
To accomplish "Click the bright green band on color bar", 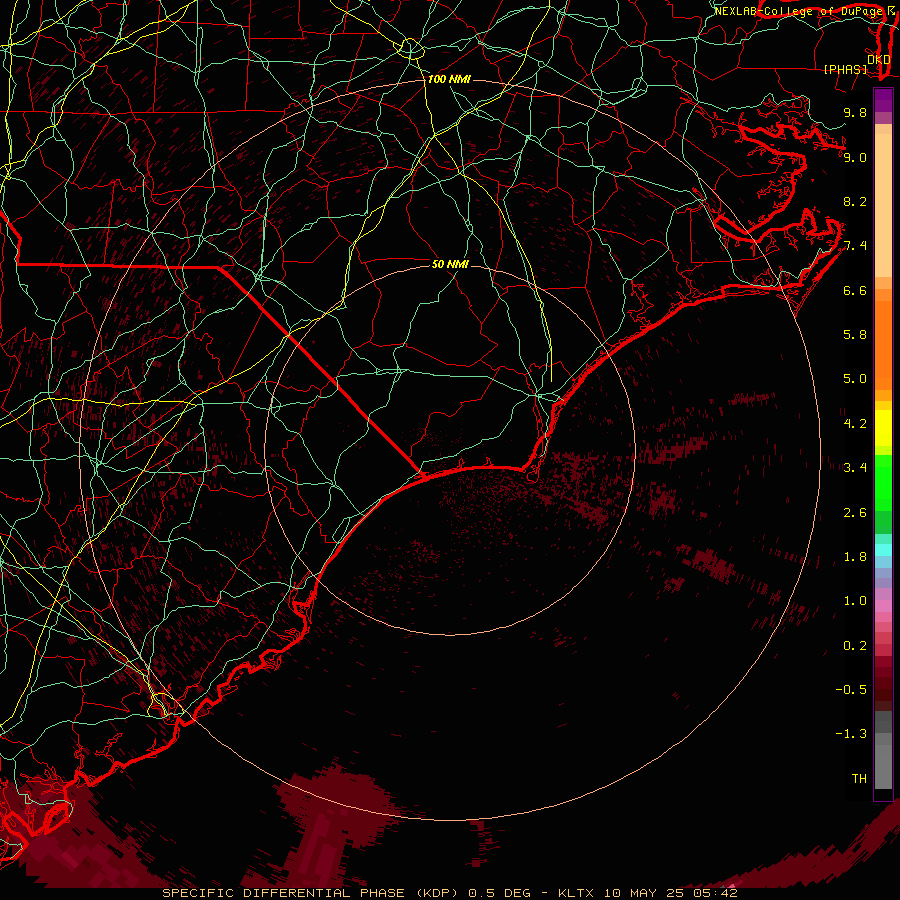I will tap(883, 482).
